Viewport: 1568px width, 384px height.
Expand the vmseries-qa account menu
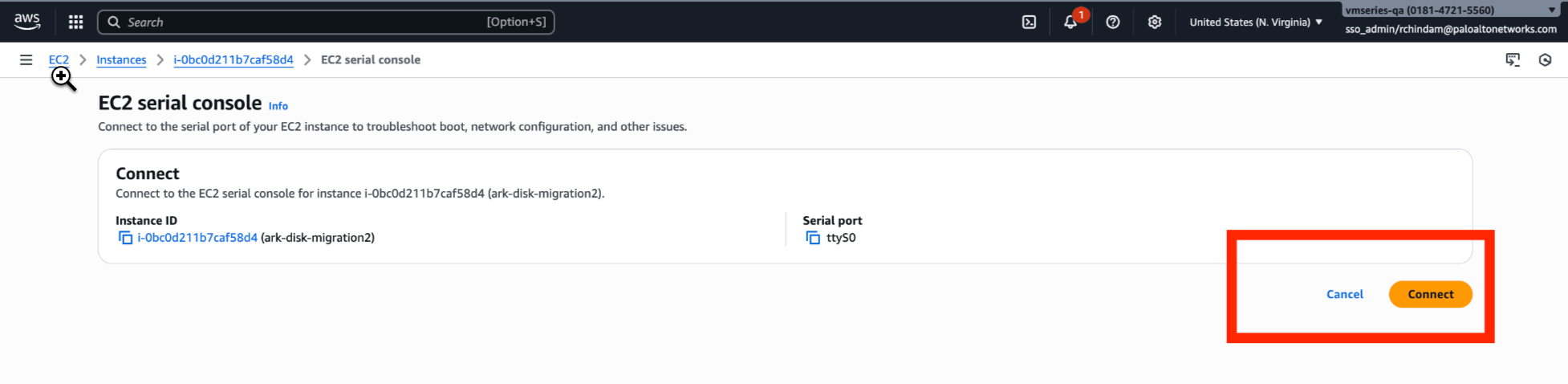[1451, 10]
